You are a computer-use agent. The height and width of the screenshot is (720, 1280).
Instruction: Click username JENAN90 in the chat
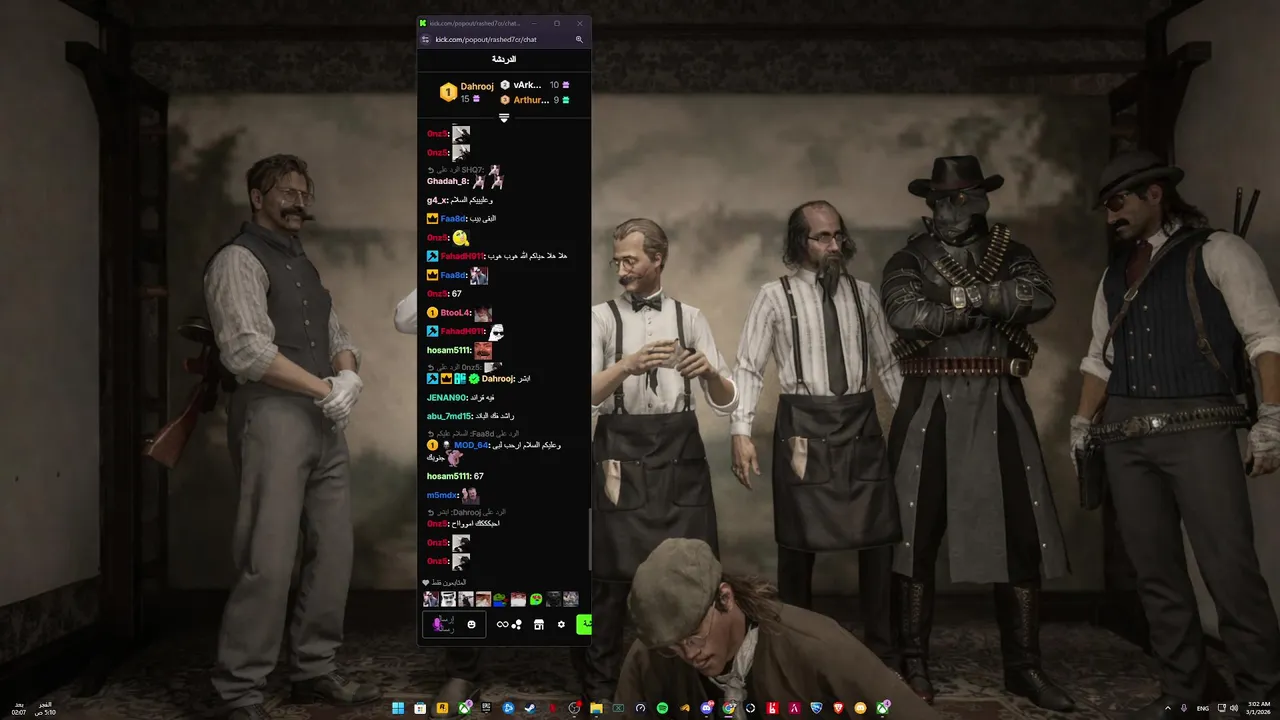point(447,397)
